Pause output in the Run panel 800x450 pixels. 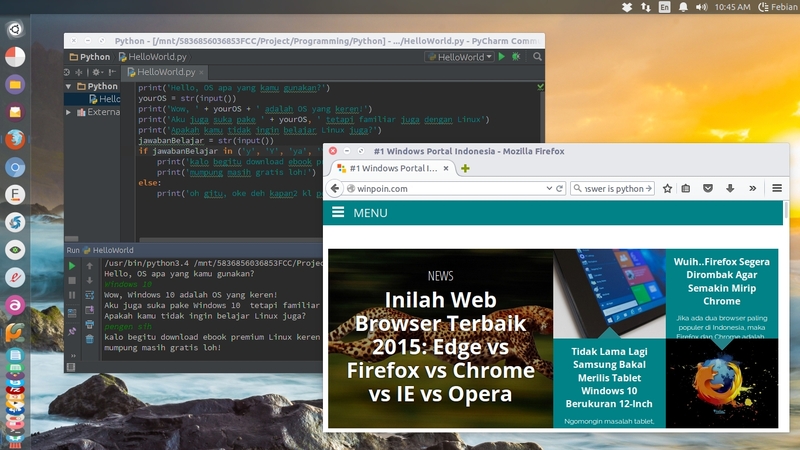coord(72,295)
